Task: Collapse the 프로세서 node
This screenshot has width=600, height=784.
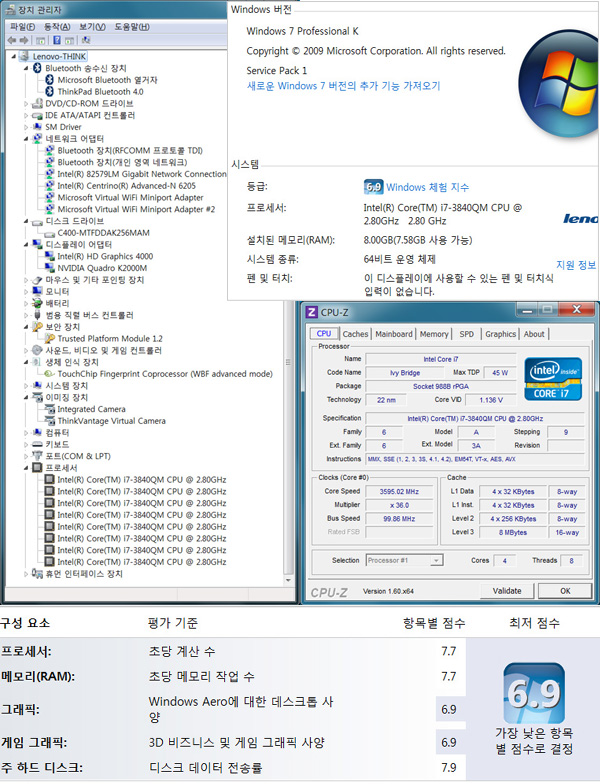Action: [x=26, y=468]
